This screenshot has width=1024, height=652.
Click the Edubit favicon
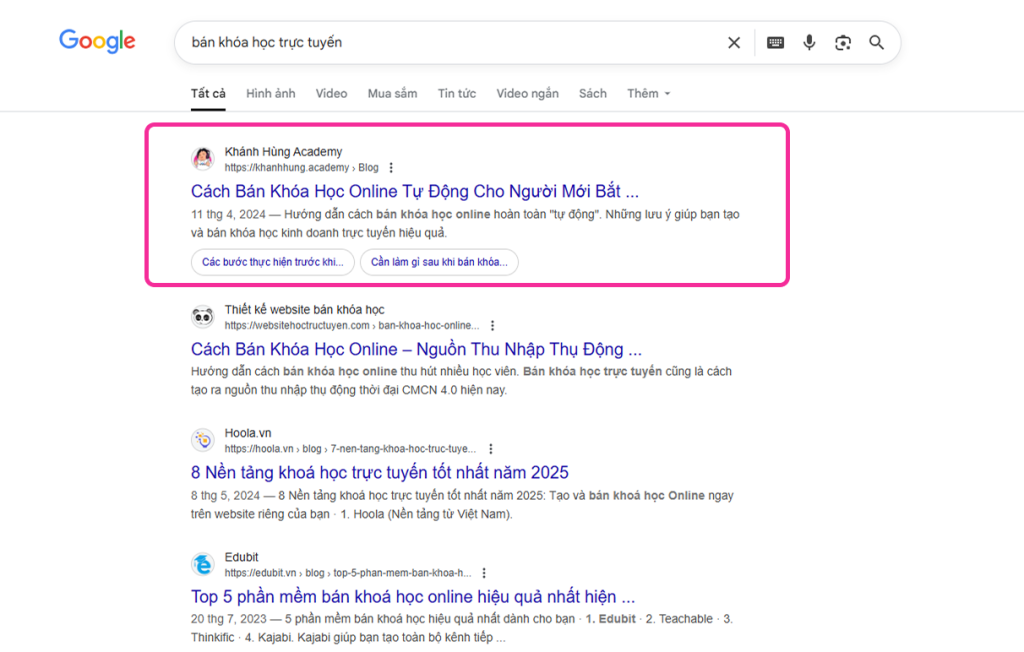pyautogui.click(x=203, y=564)
